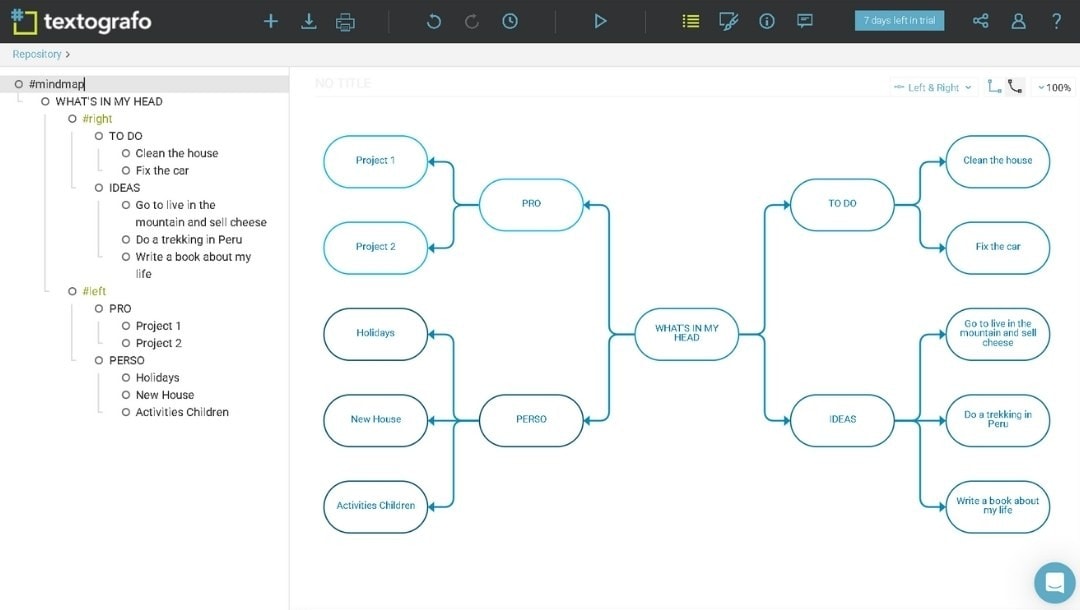The height and width of the screenshot is (610, 1080).
Task: Toggle the redo arrow icon
Action: click(471, 20)
